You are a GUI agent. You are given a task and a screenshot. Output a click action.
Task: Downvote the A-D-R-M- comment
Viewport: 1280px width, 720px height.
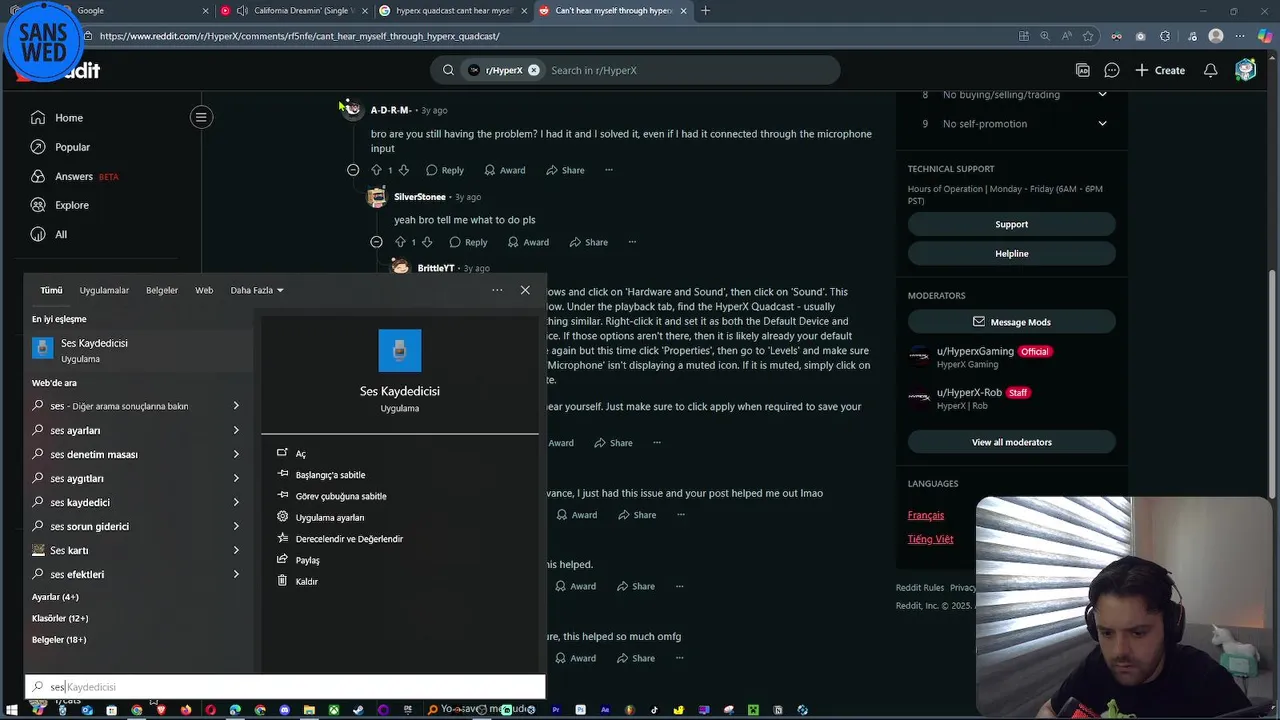click(x=404, y=170)
